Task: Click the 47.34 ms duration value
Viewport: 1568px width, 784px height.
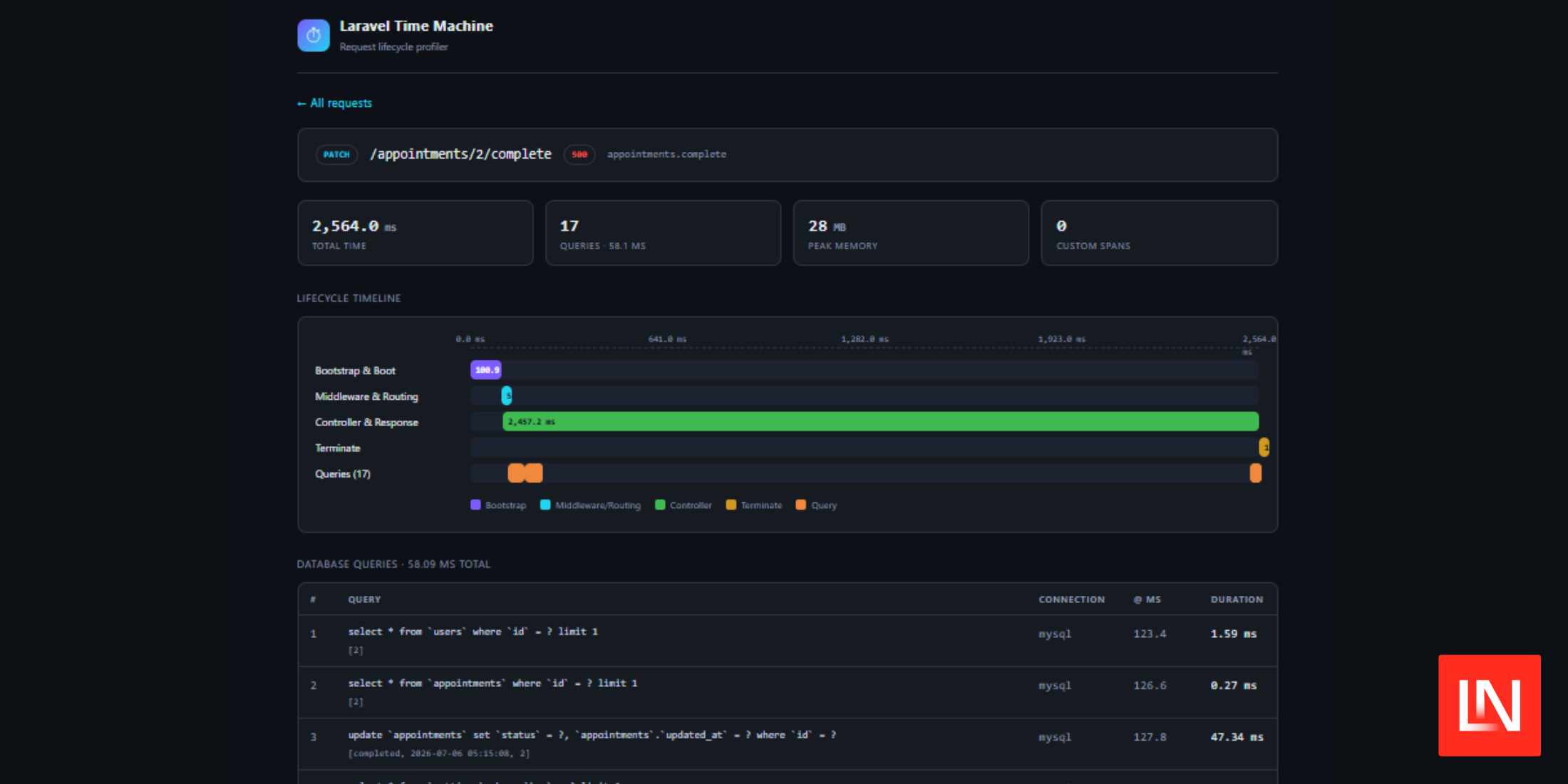Action: [1237, 737]
